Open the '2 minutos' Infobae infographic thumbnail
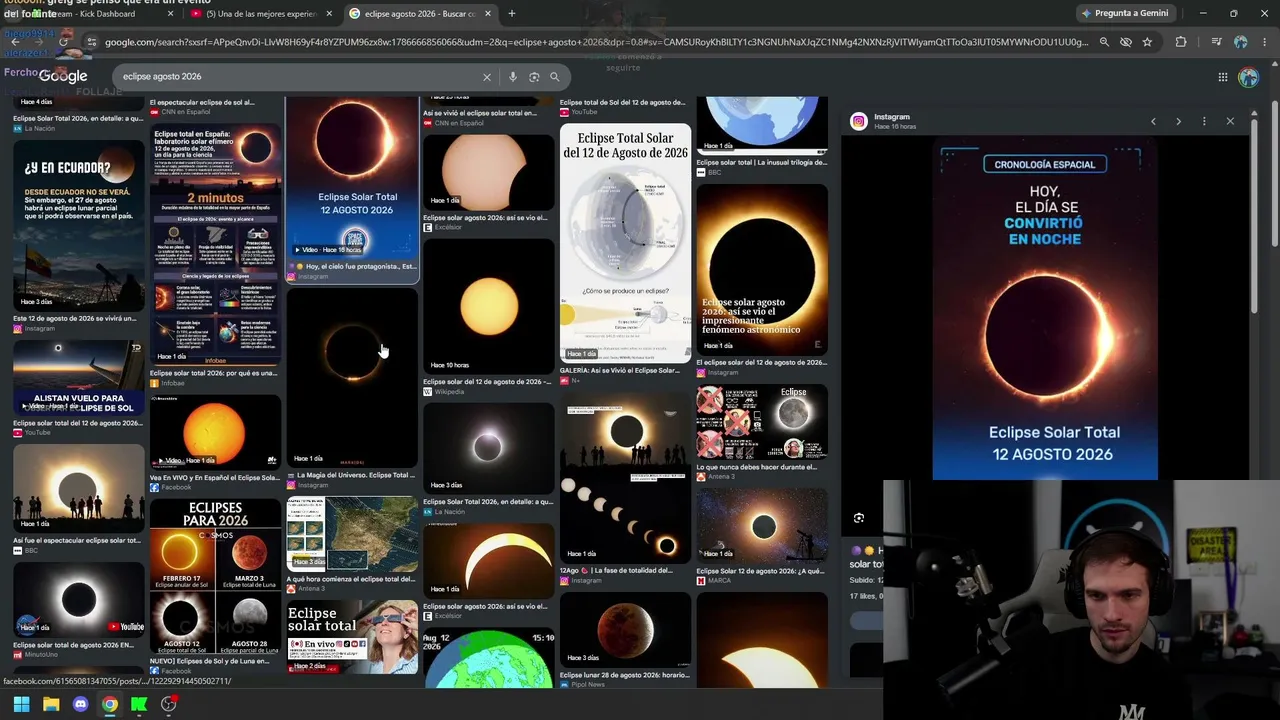Image resolution: width=1280 pixels, height=720 pixels. tap(215, 243)
